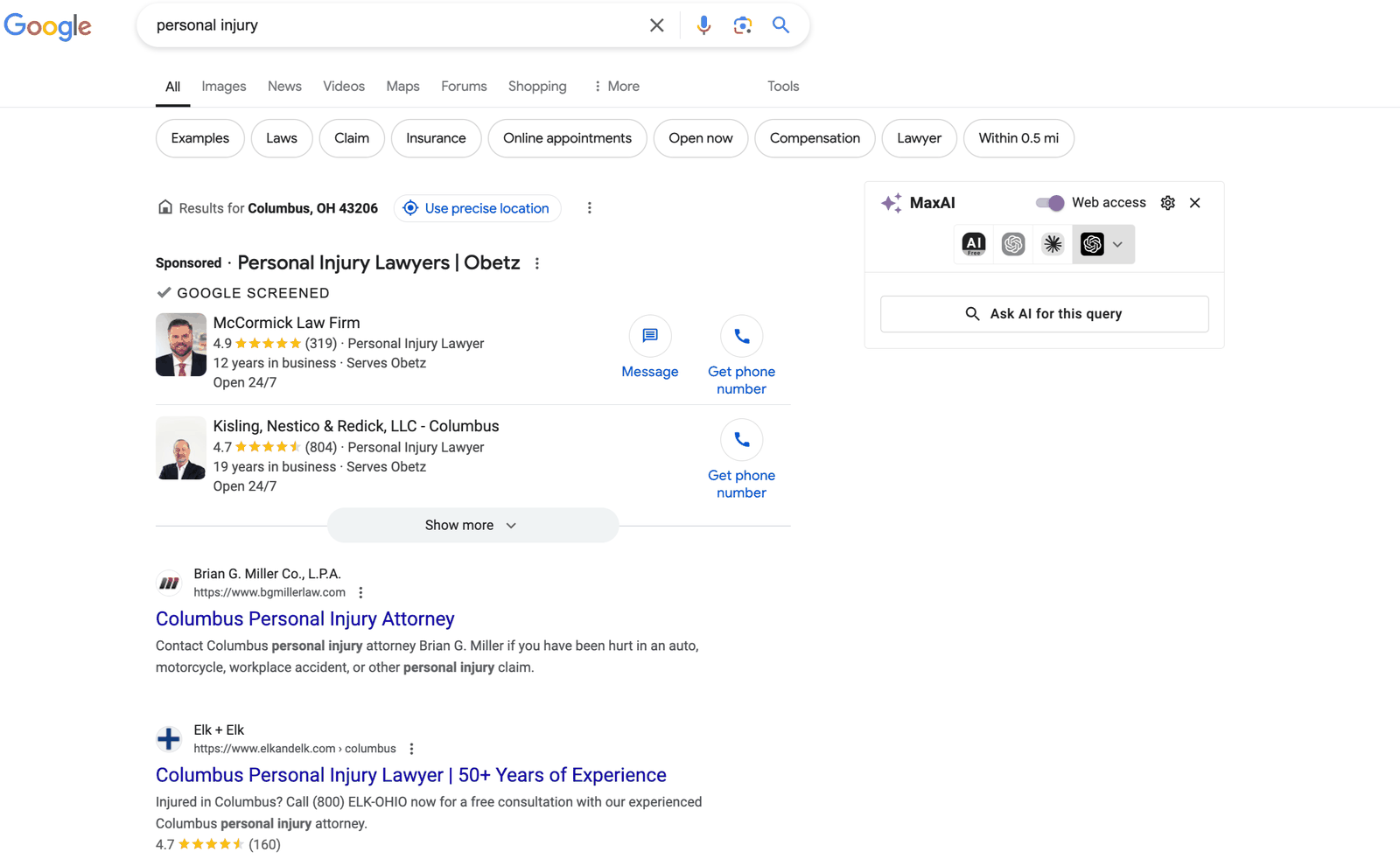
Task: Open the Columbus Personal Injury Attorney result
Action: click(304, 619)
